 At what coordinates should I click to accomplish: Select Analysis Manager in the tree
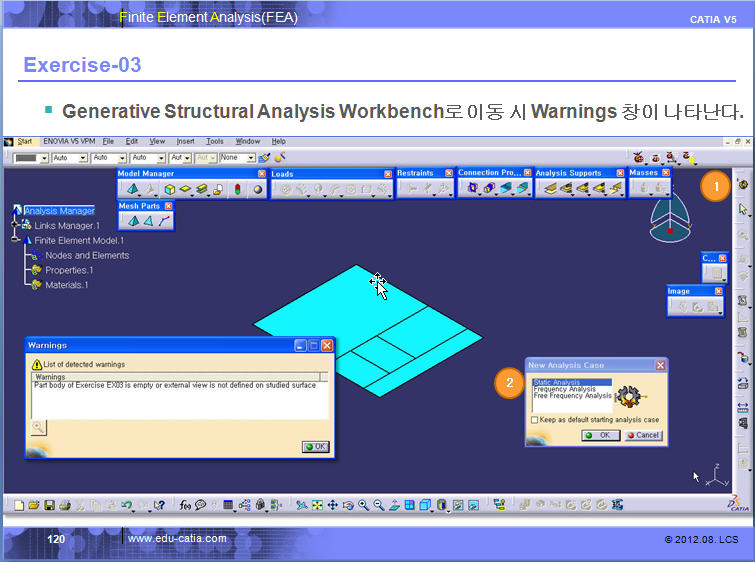pos(59,210)
